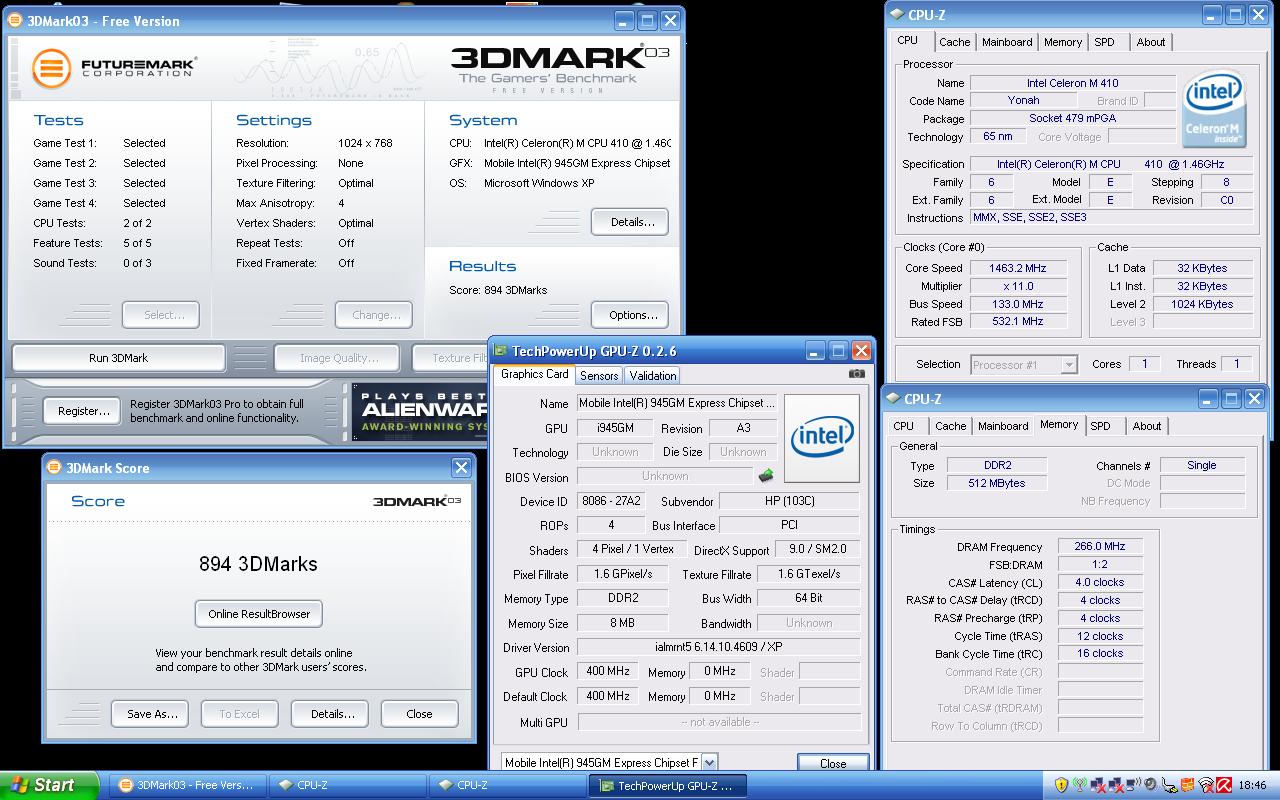Click the BIOS save chip icon in GPU-Z

[767, 476]
